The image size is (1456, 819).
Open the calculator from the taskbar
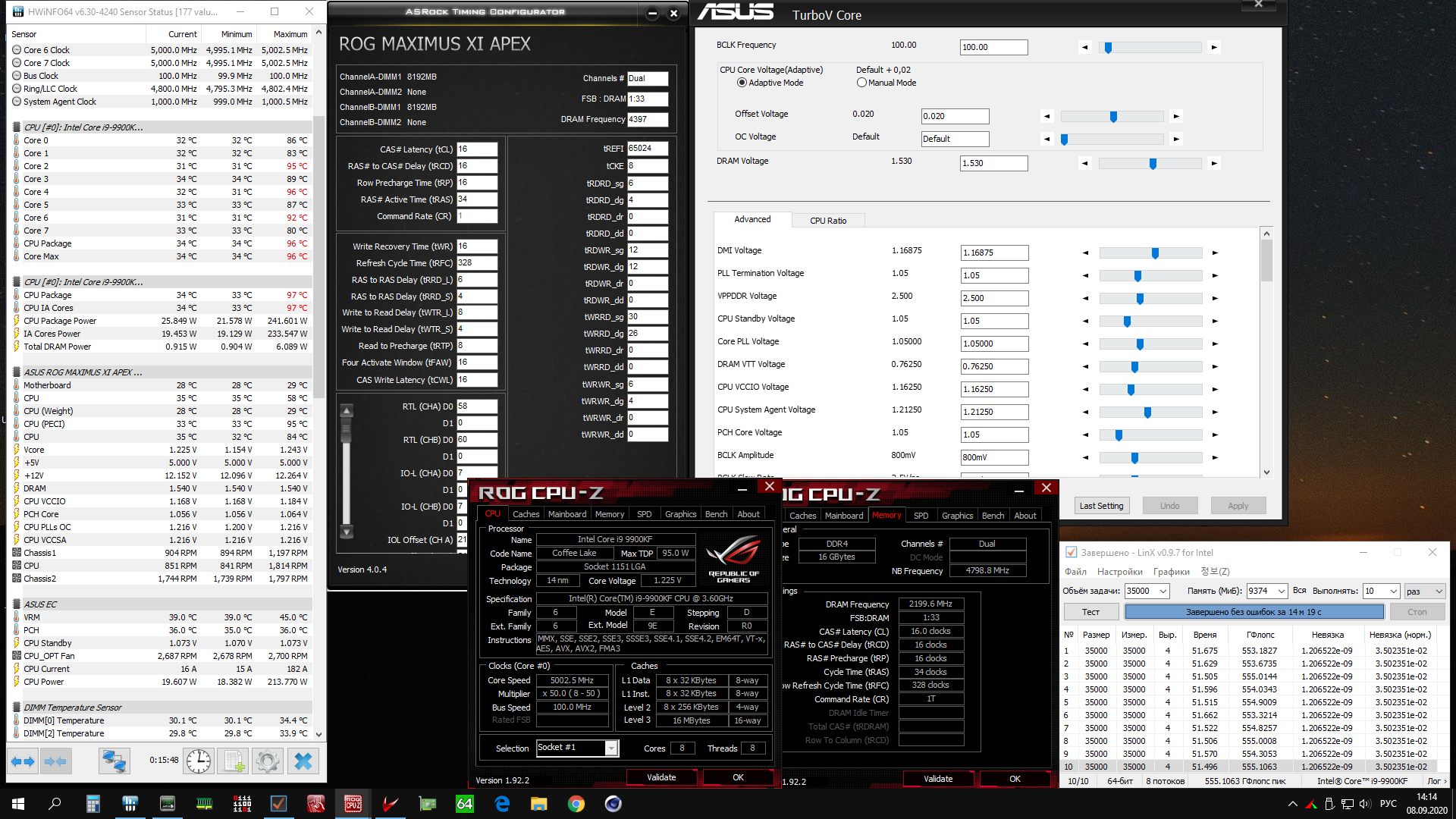click(93, 804)
